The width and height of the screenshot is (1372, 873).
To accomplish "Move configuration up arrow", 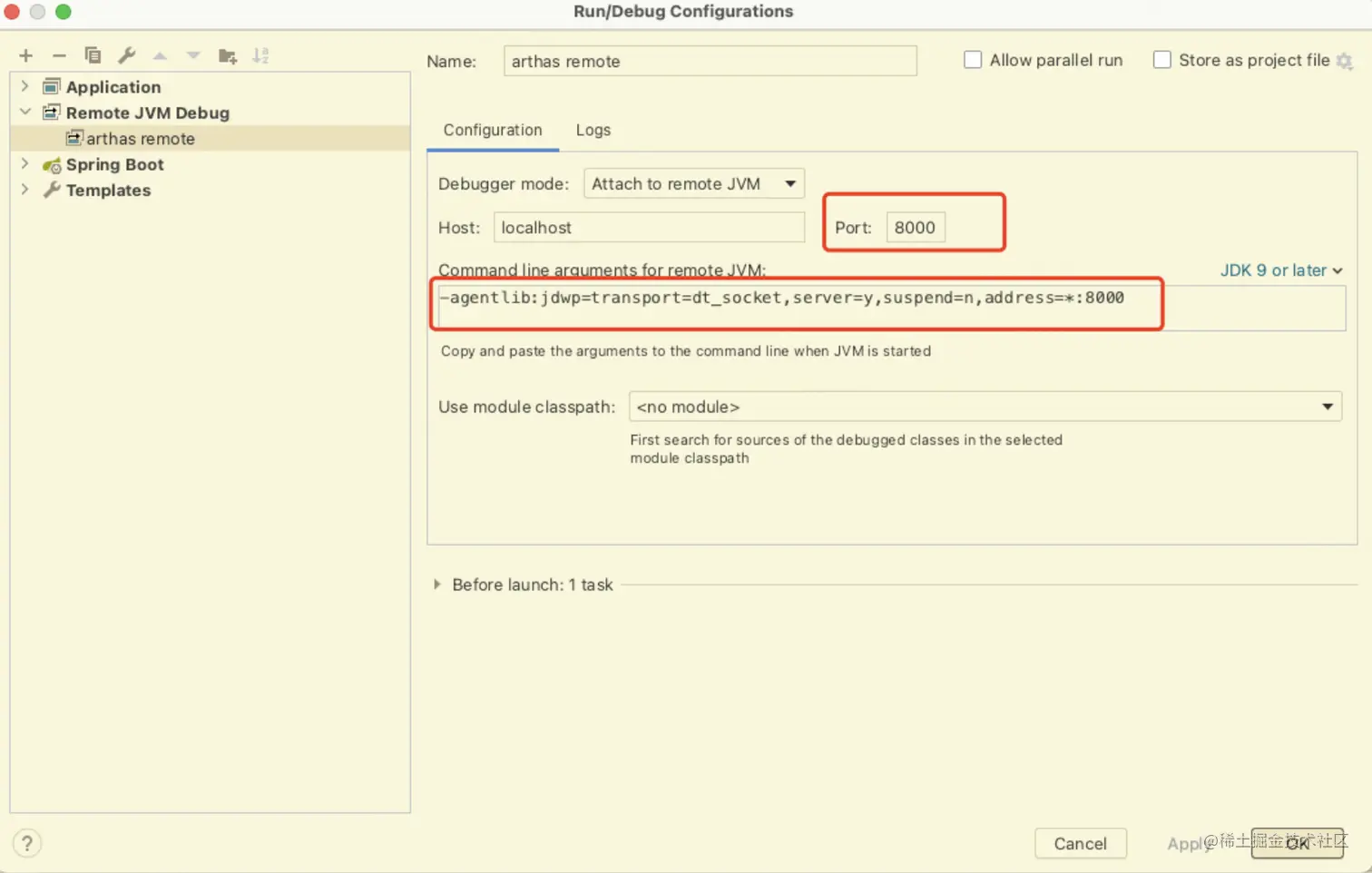I will [x=160, y=55].
